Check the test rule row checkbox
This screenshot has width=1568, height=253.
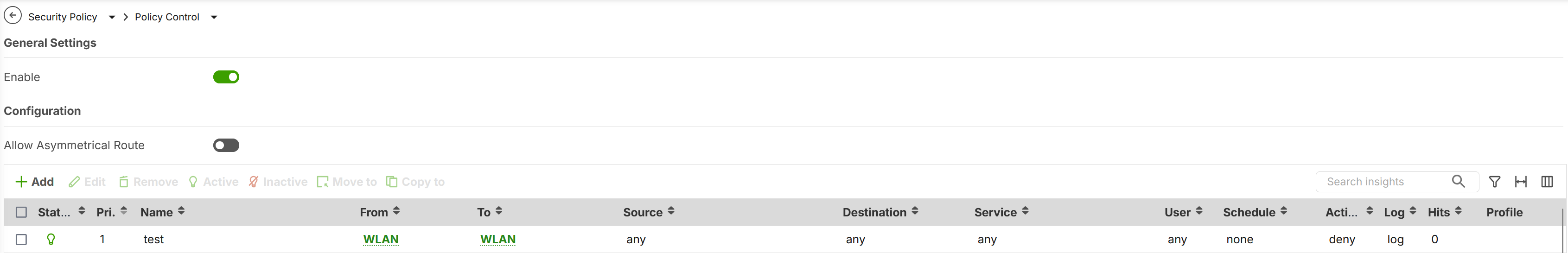(21, 240)
